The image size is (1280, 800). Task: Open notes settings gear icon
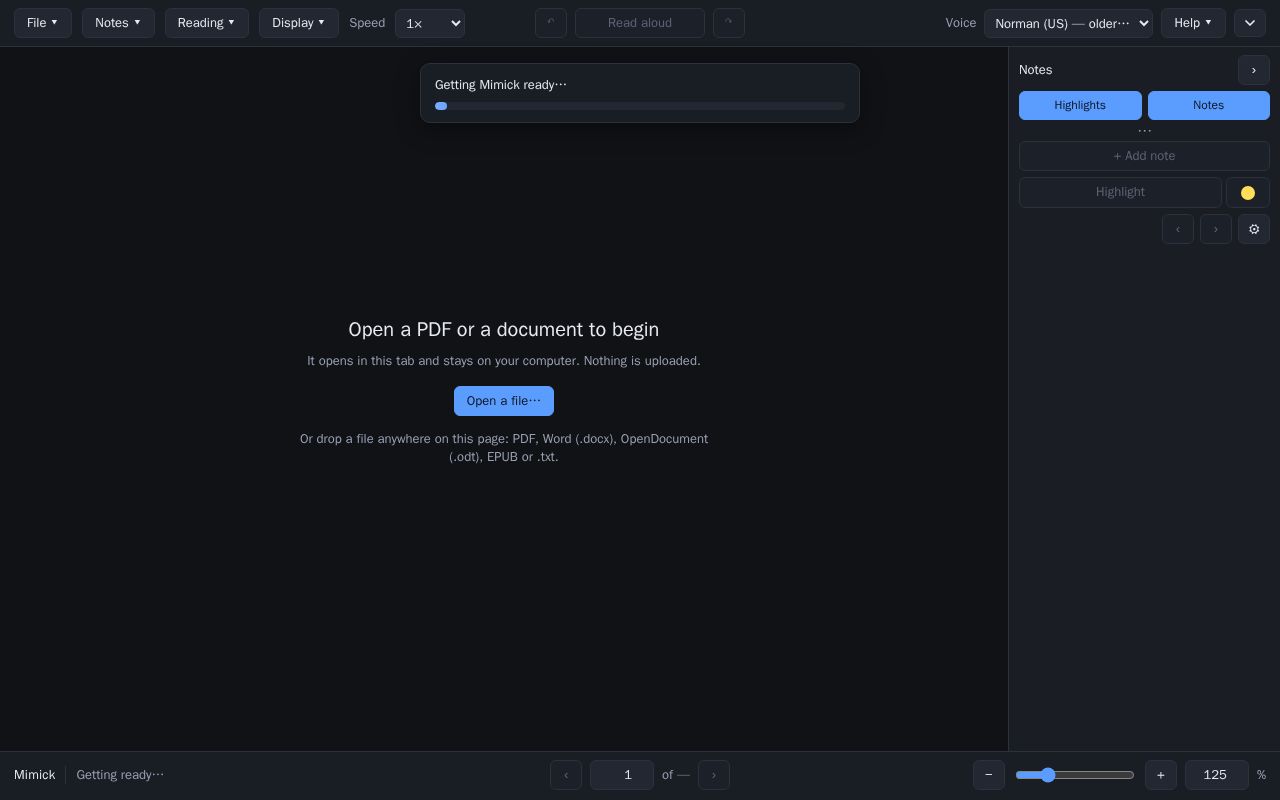coord(1254,229)
